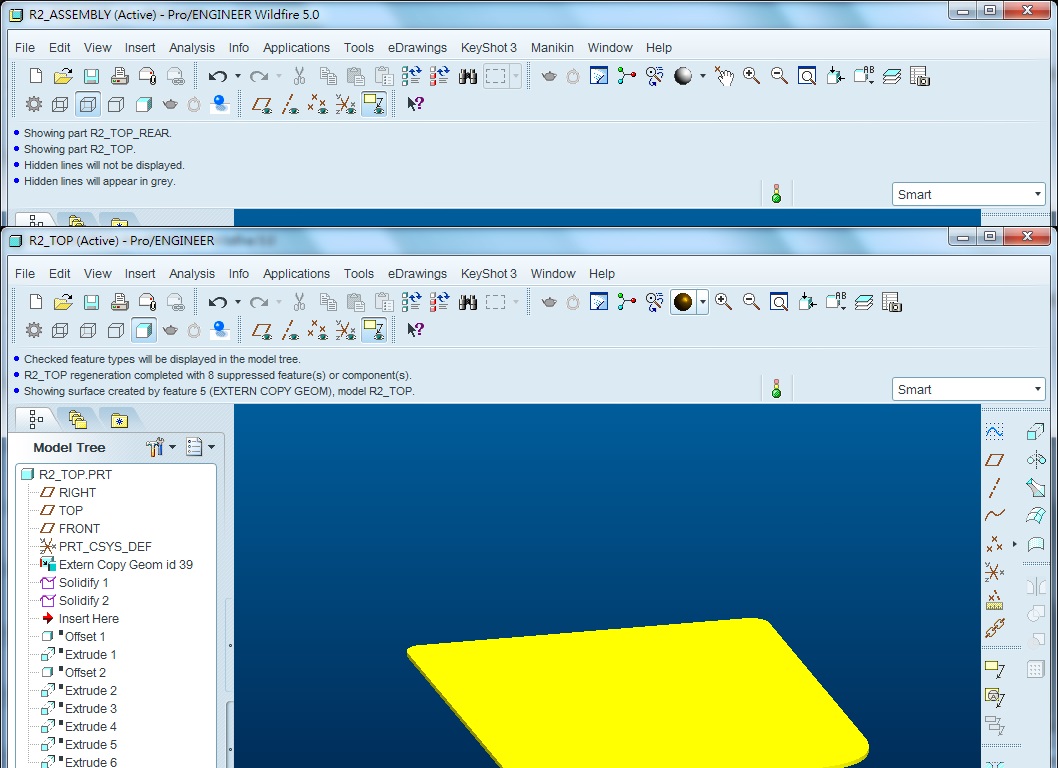The width and height of the screenshot is (1058, 768).
Task: Click Open file icon in R2_TOP window
Action: pos(63,302)
